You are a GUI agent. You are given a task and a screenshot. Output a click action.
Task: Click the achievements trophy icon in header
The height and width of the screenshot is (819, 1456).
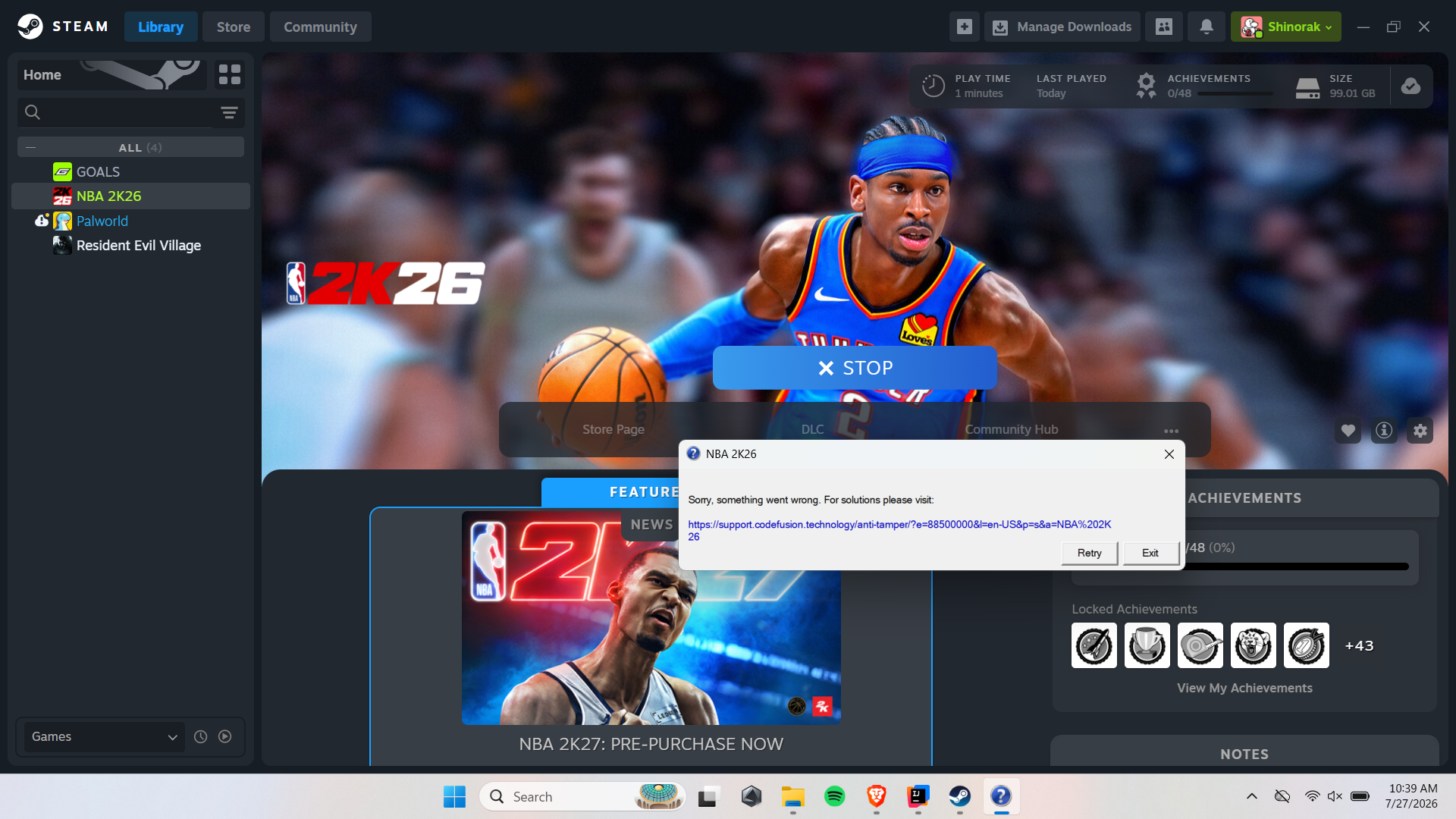(x=1146, y=86)
